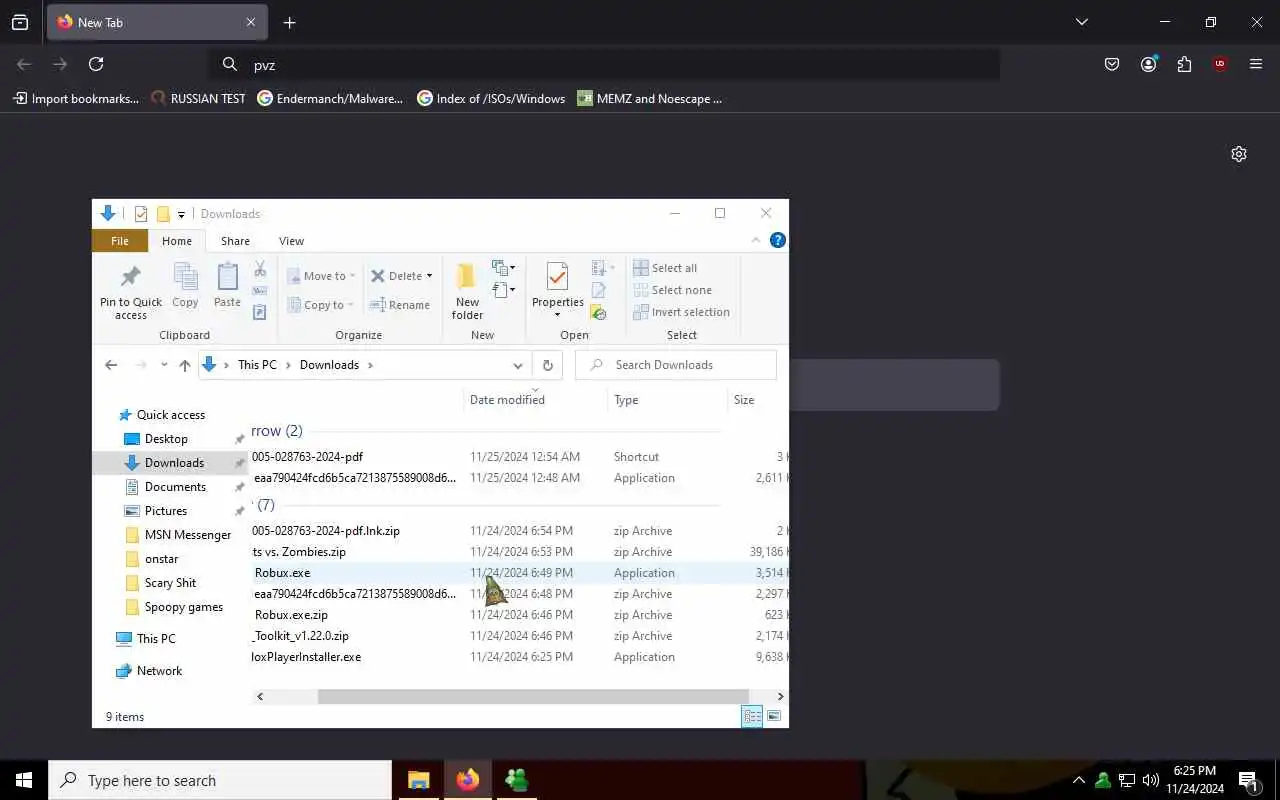Image resolution: width=1280 pixels, height=800 pixels.
Task: Show hidden system tray icons
Action: 1079,780
